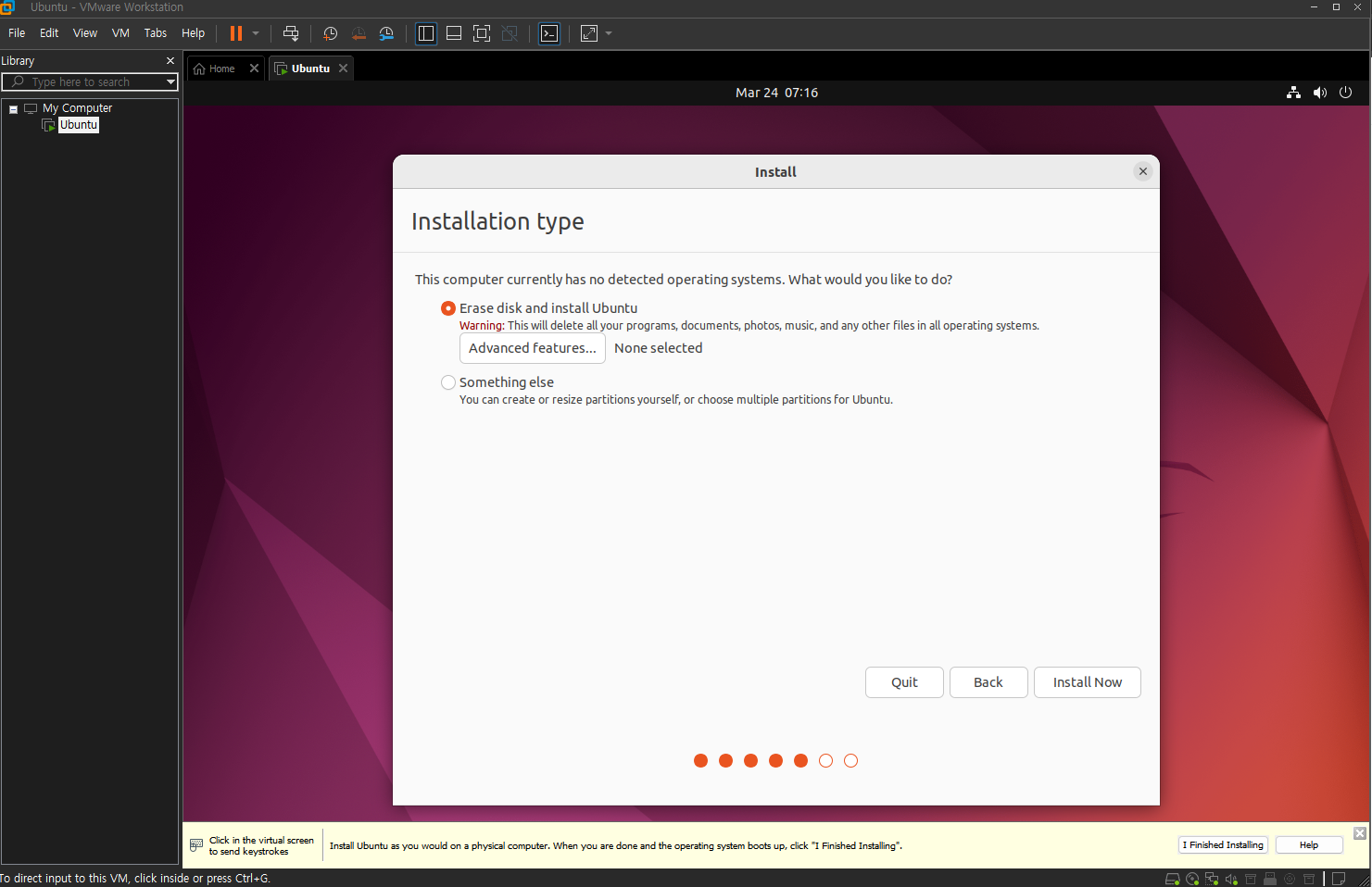Open the power options dropdown arrow
This screenshot has height=887, width=1372.
(256, 33)
